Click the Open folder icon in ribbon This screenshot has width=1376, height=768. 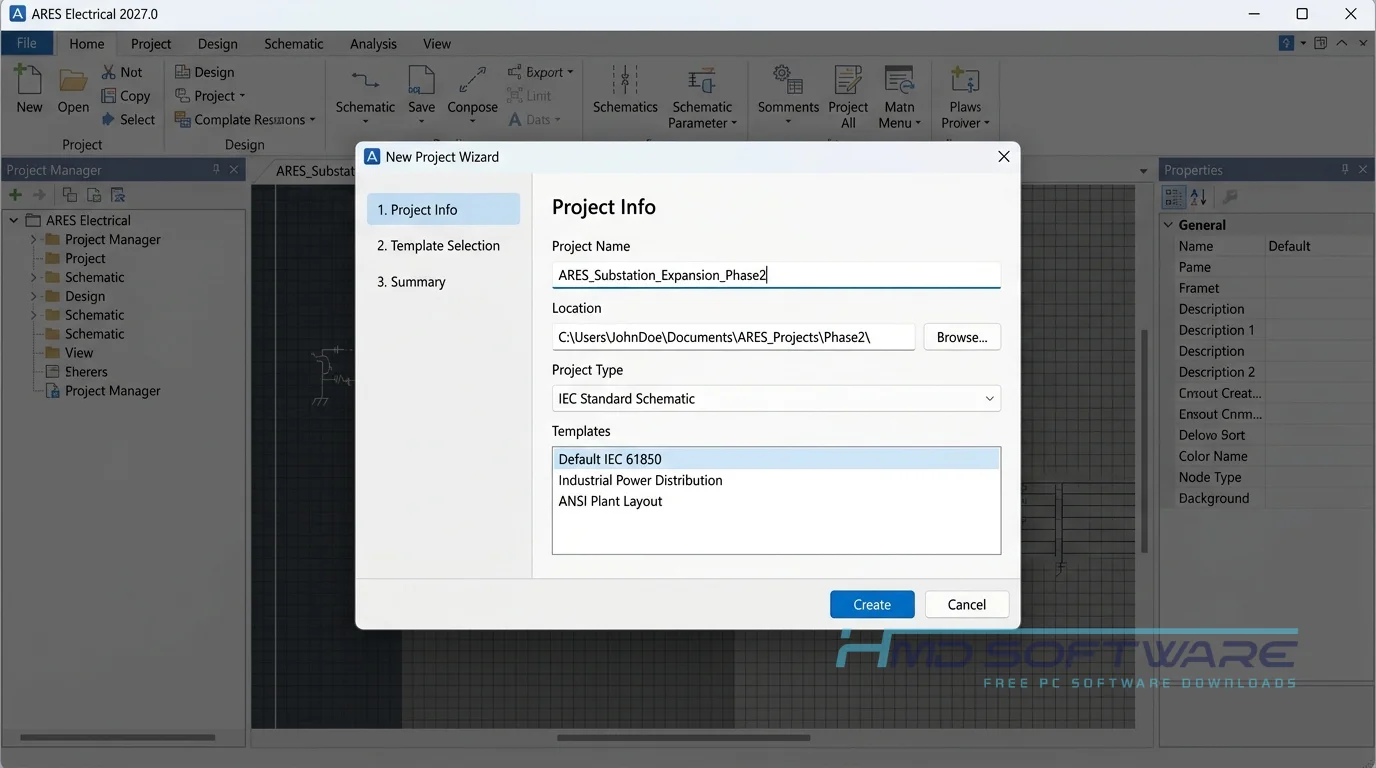tap(73, 80)
